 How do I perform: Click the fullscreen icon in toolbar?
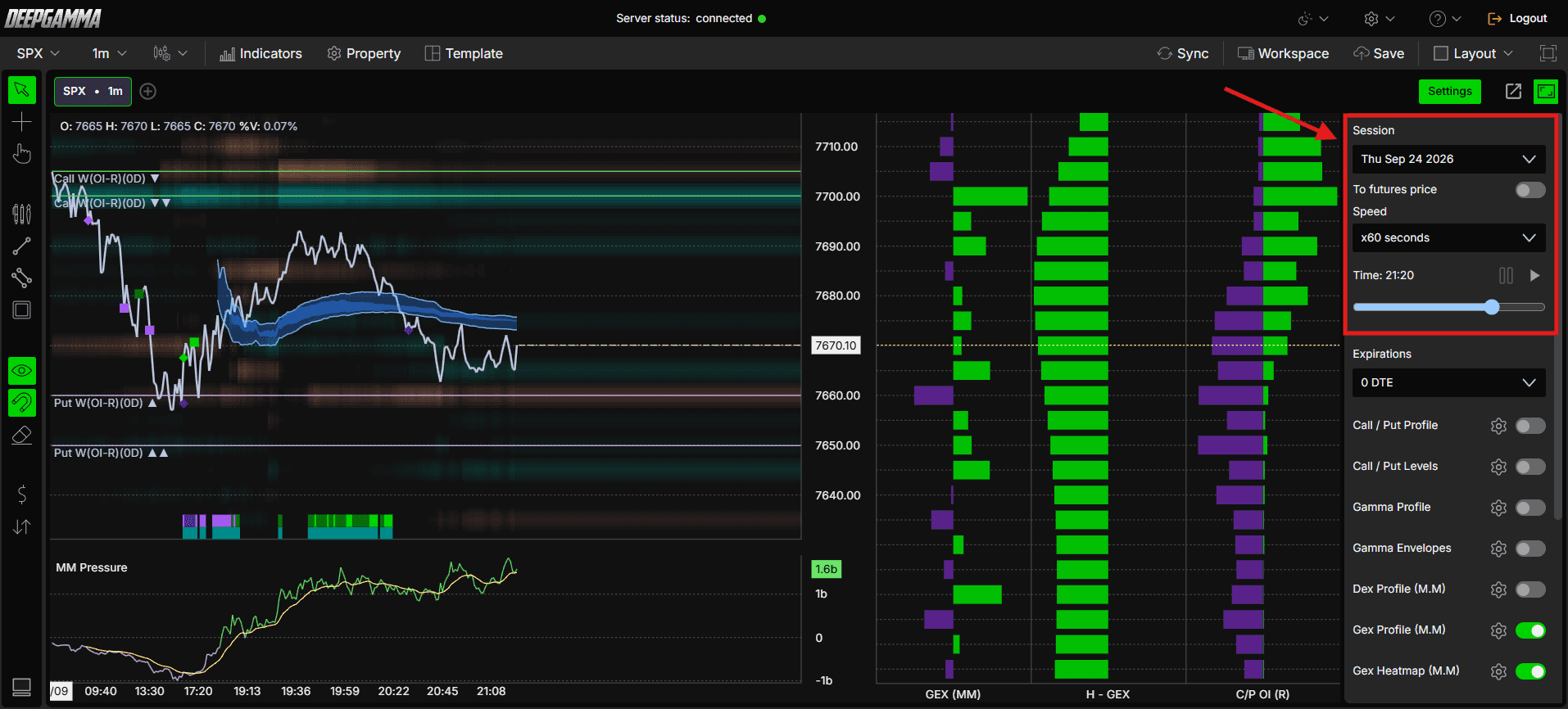(1548, 53)
